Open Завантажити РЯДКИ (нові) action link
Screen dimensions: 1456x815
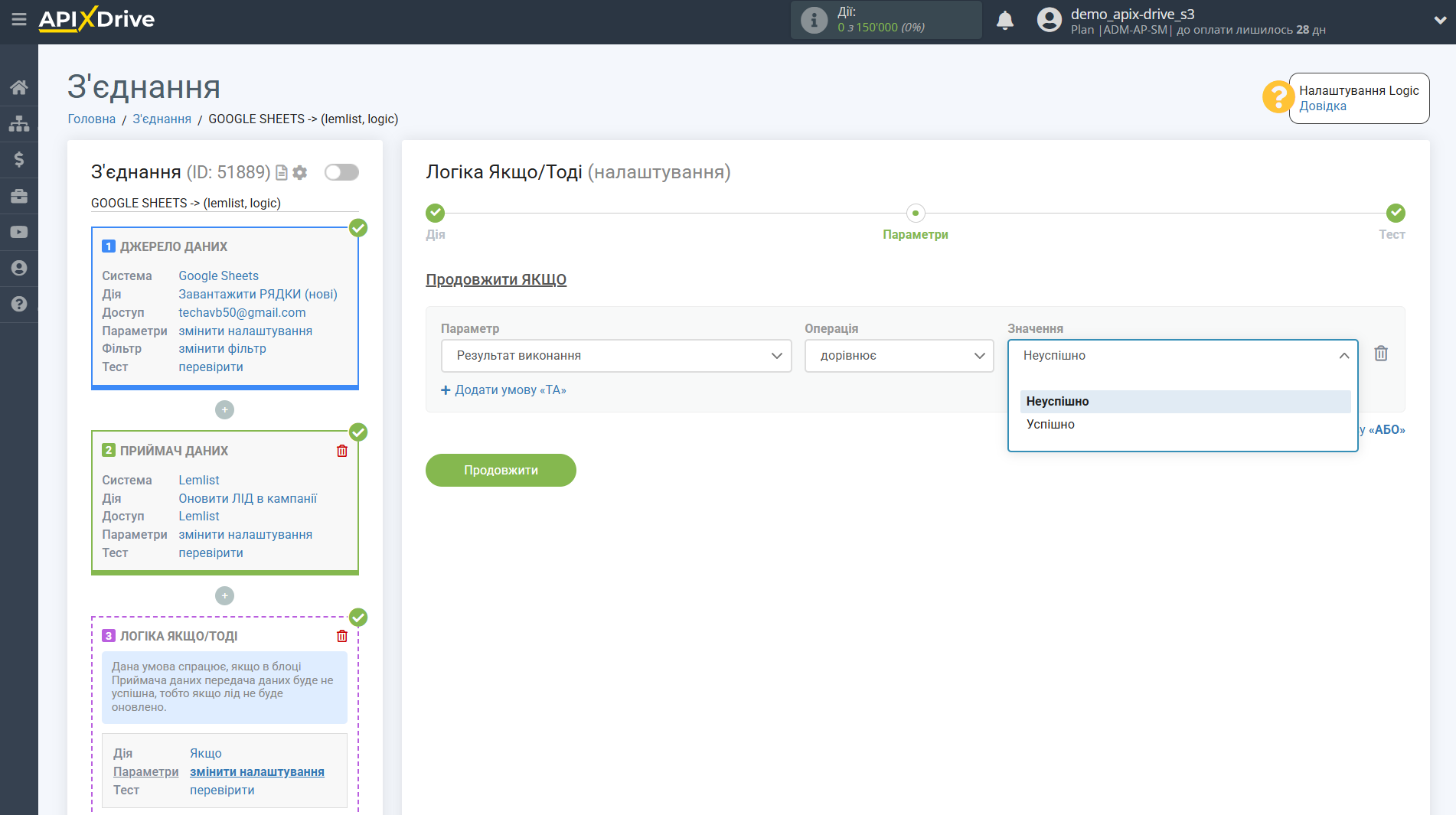(x=258, y=294)
